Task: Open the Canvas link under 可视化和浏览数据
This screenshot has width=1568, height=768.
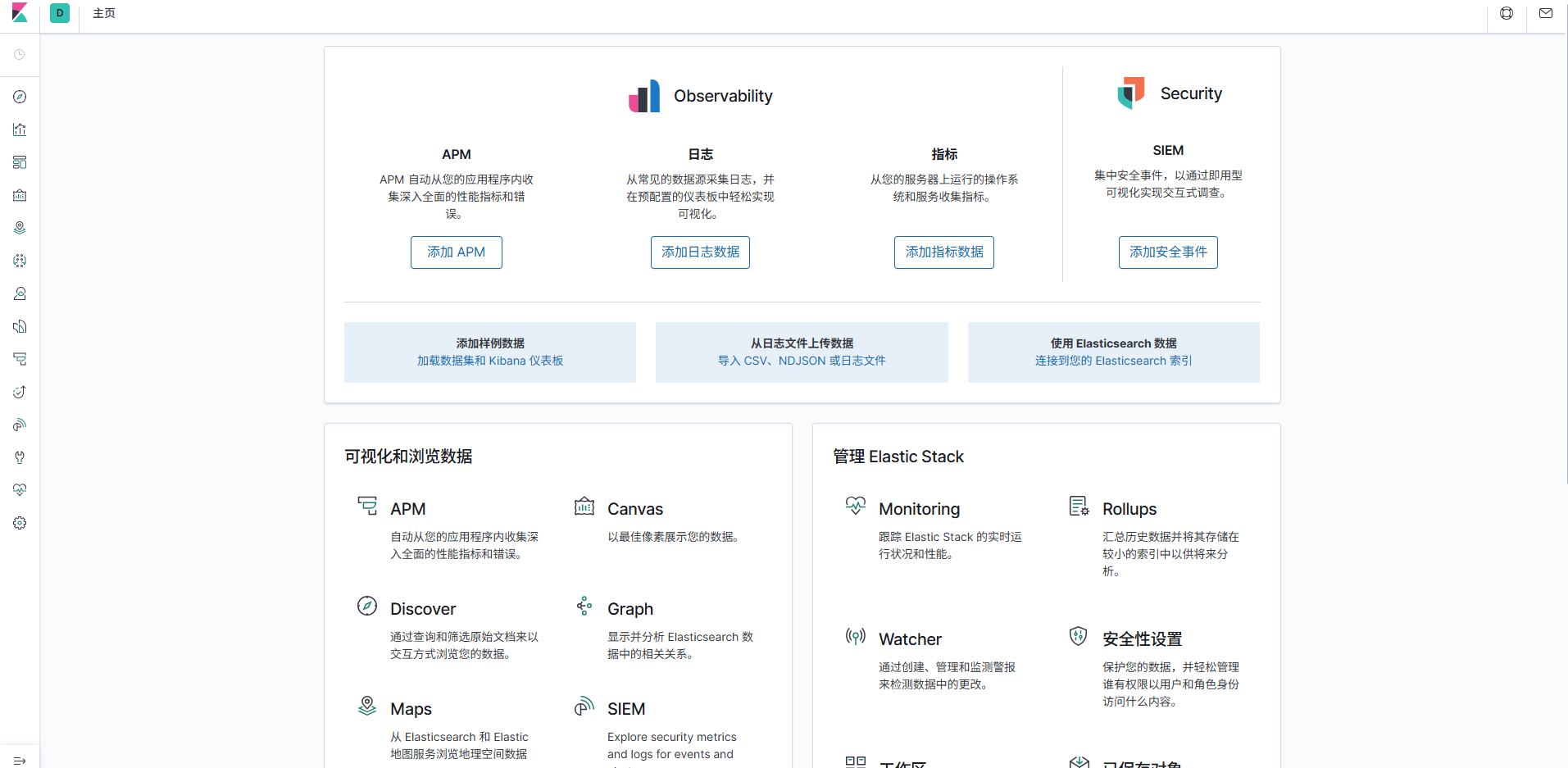Action: (634, 509)
